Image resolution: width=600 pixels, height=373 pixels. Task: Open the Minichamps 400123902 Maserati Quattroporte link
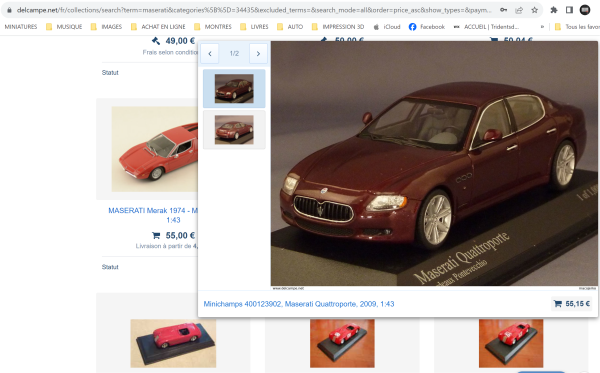tap(299, 304)
